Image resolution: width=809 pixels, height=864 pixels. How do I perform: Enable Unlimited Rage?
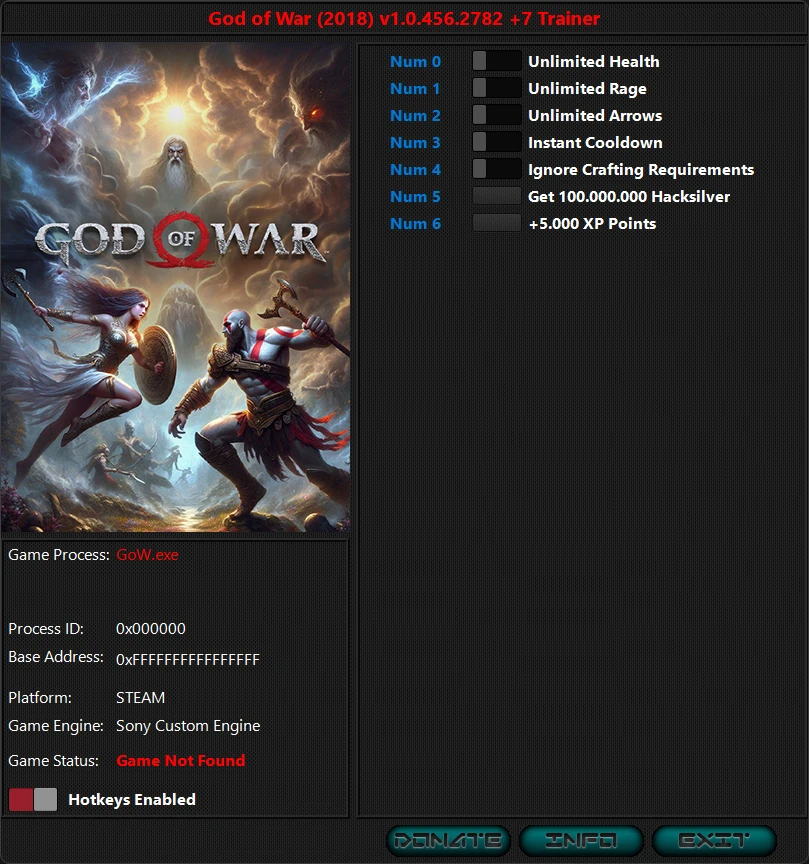click(497, 88)
